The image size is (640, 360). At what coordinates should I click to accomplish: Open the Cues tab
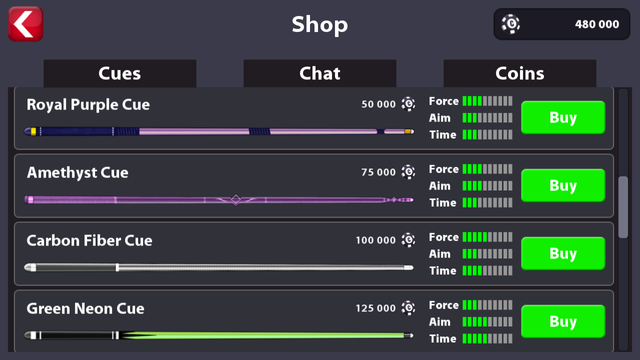(x=120, y=73)
